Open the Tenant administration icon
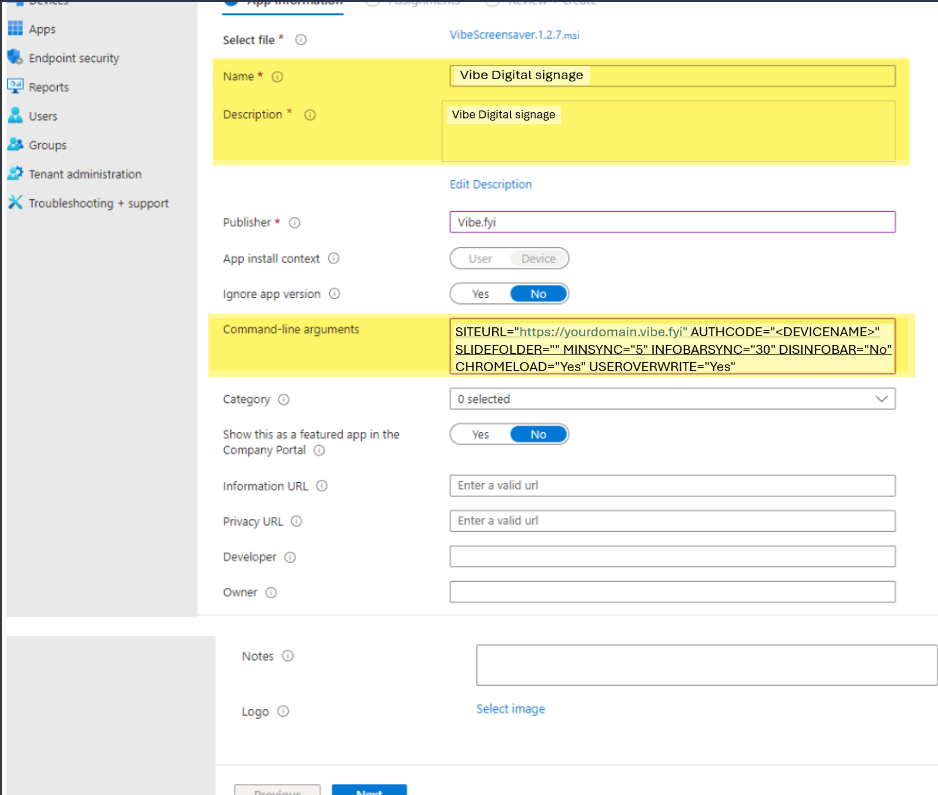The width and height of the screenshot is (938, 795). [x=15, y=173]
